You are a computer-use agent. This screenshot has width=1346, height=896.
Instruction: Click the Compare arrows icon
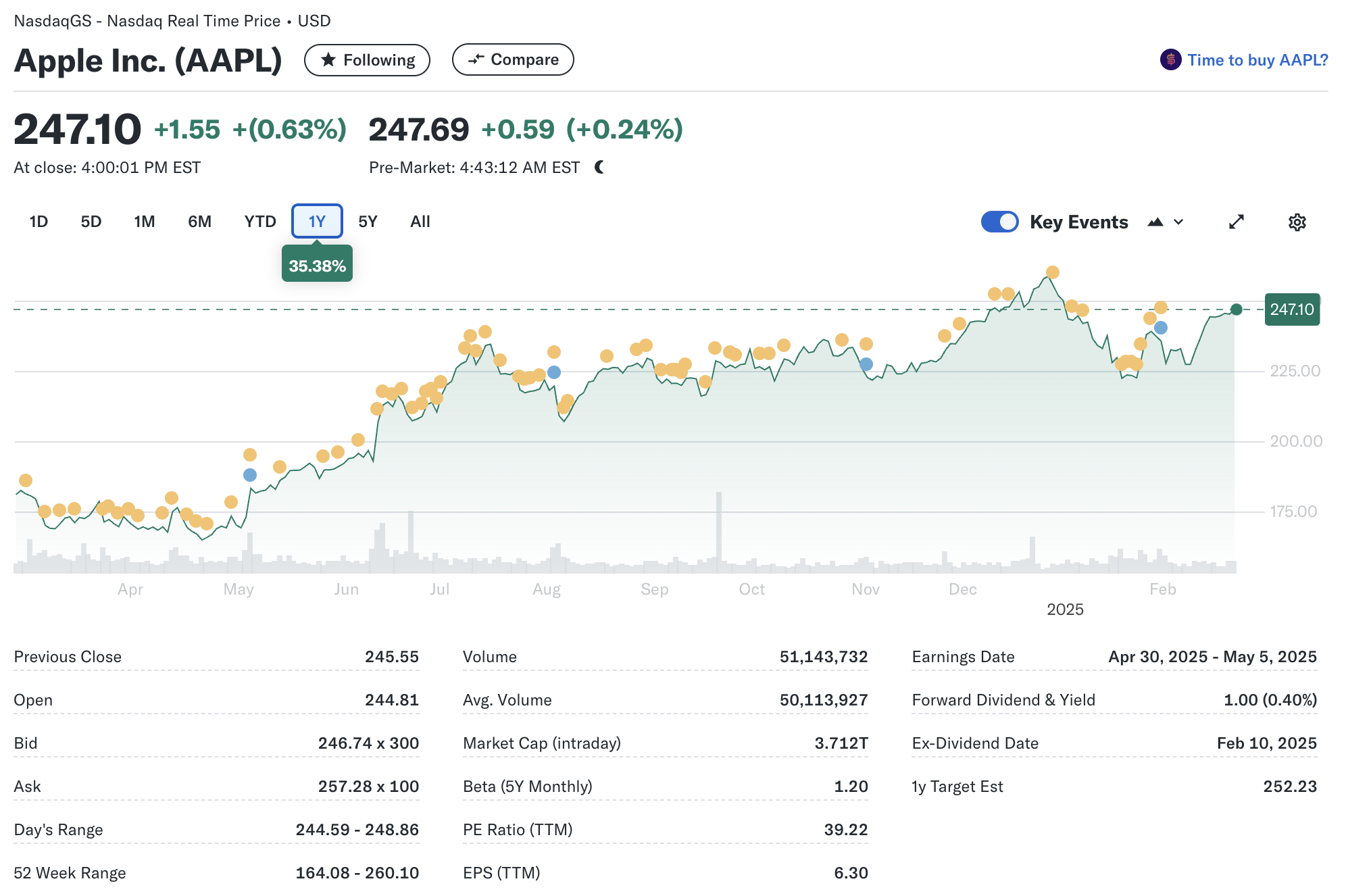476,59
